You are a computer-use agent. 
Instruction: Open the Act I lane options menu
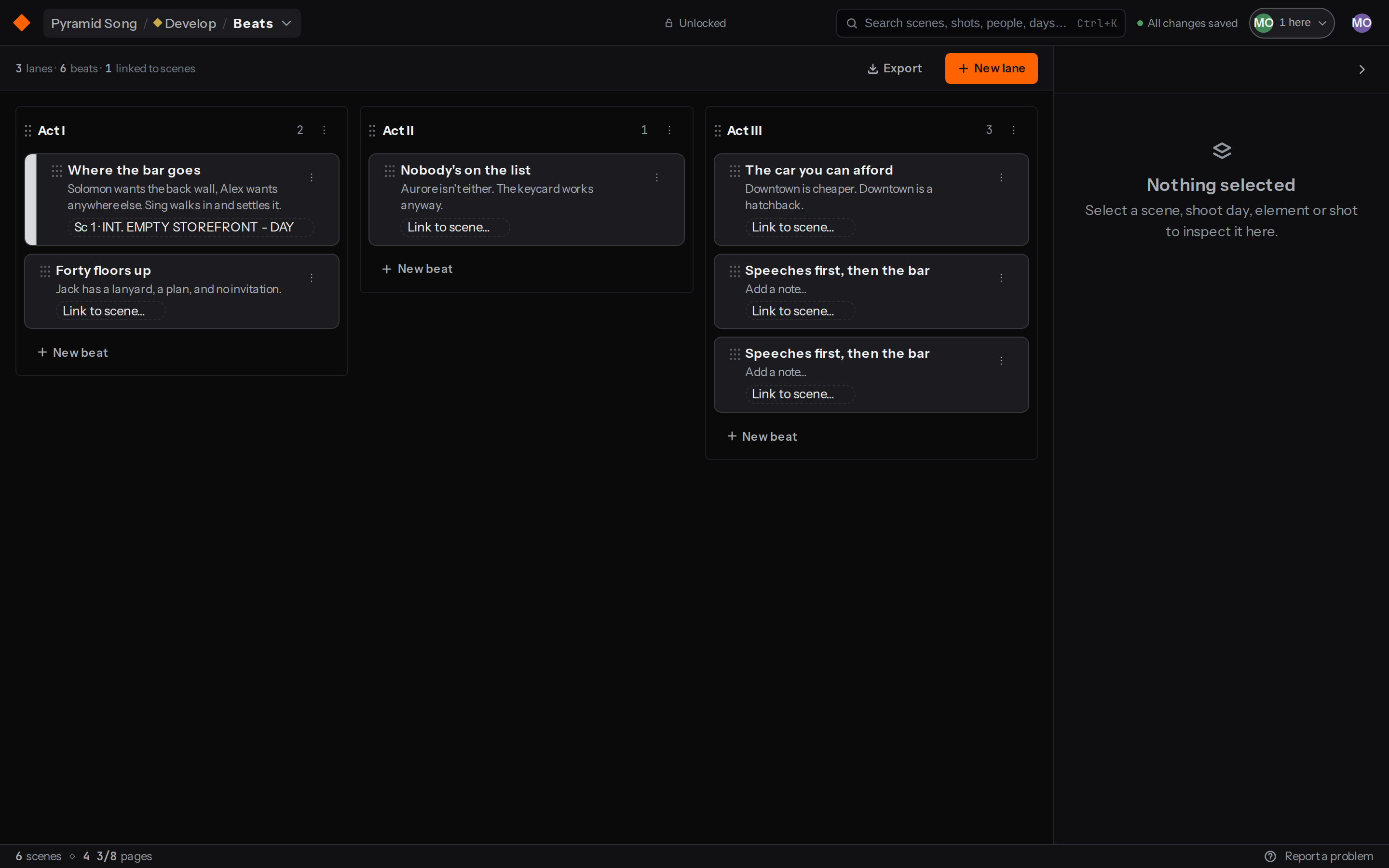324,130
